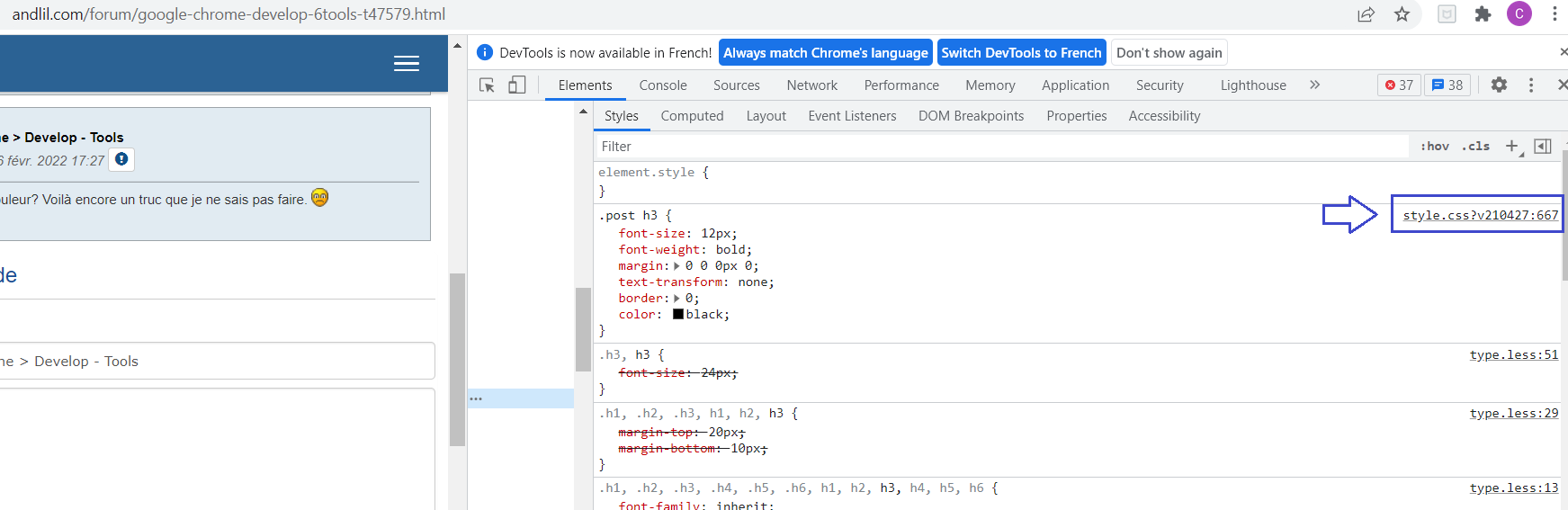Screen dimensions: 1568x510
Task: Expand the margin shorthand property triangle
Action: (676, 266)
